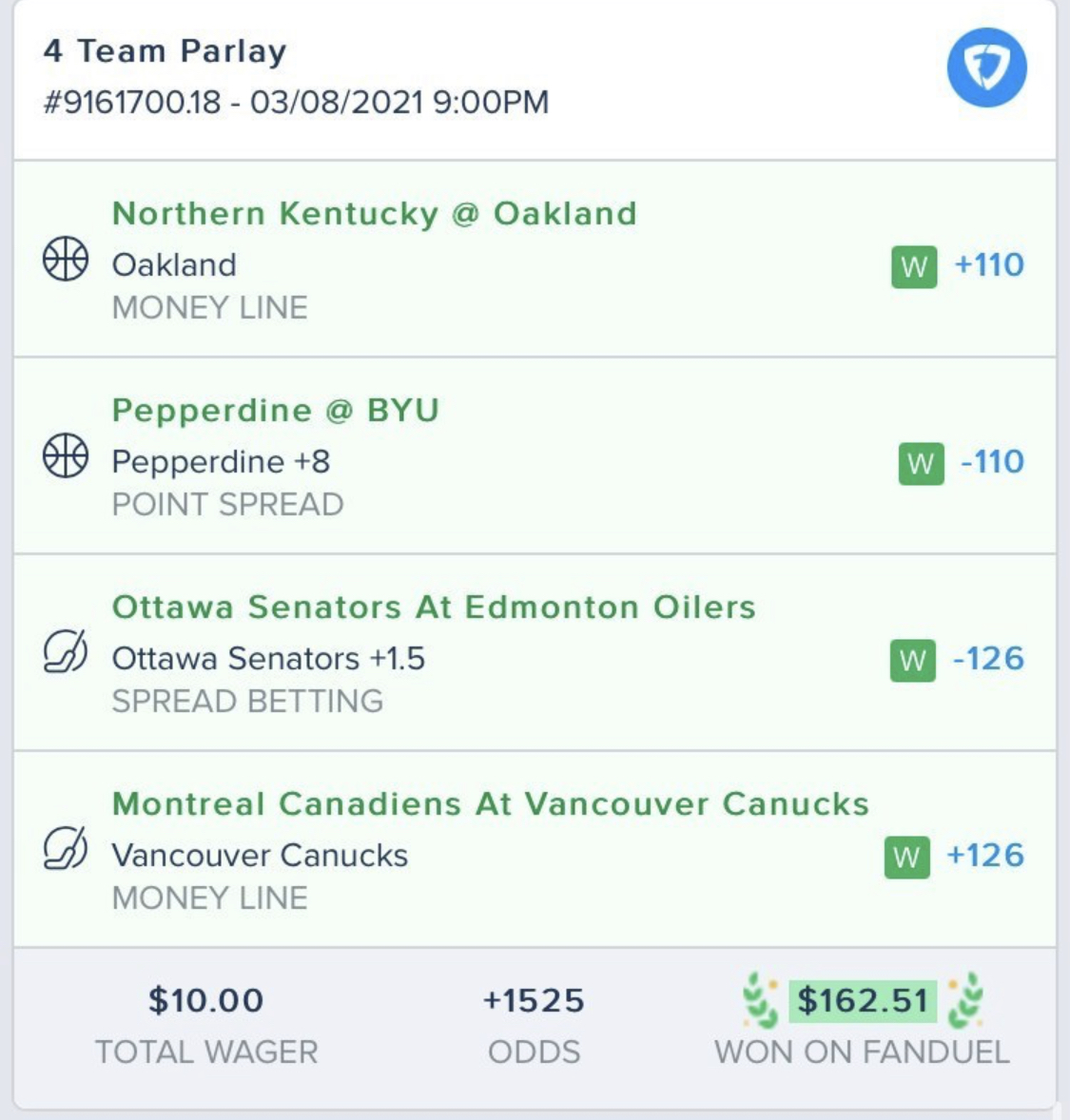
Task: Click the +126 odds for Vancouver Canucks
Action: (985, 856)
